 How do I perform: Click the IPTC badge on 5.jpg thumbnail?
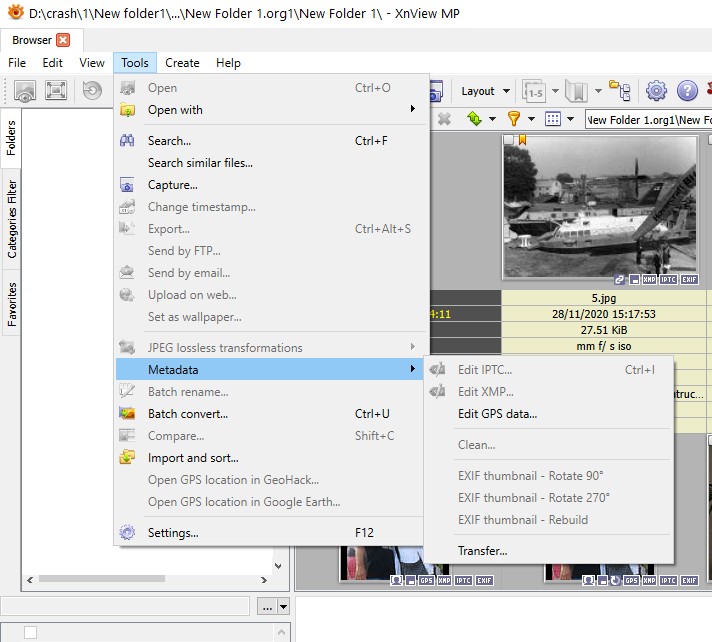[x=668, y=281]
